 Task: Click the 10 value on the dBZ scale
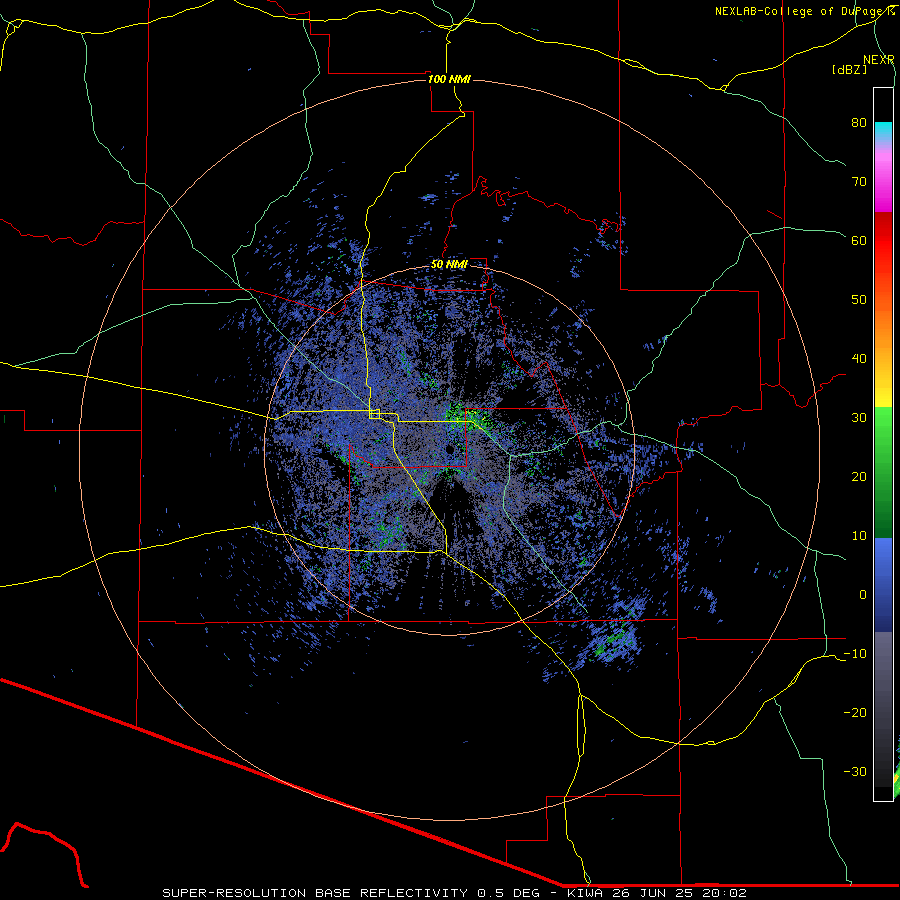[x=859, y=536]
